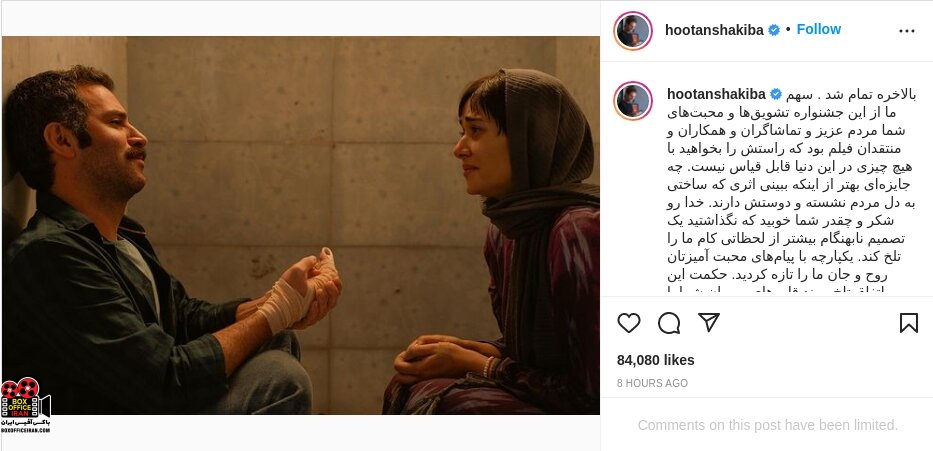This screenshot has height=451, width=933.
Task: Click Box Office Iran watermark logo
Action: pos(26,405)
